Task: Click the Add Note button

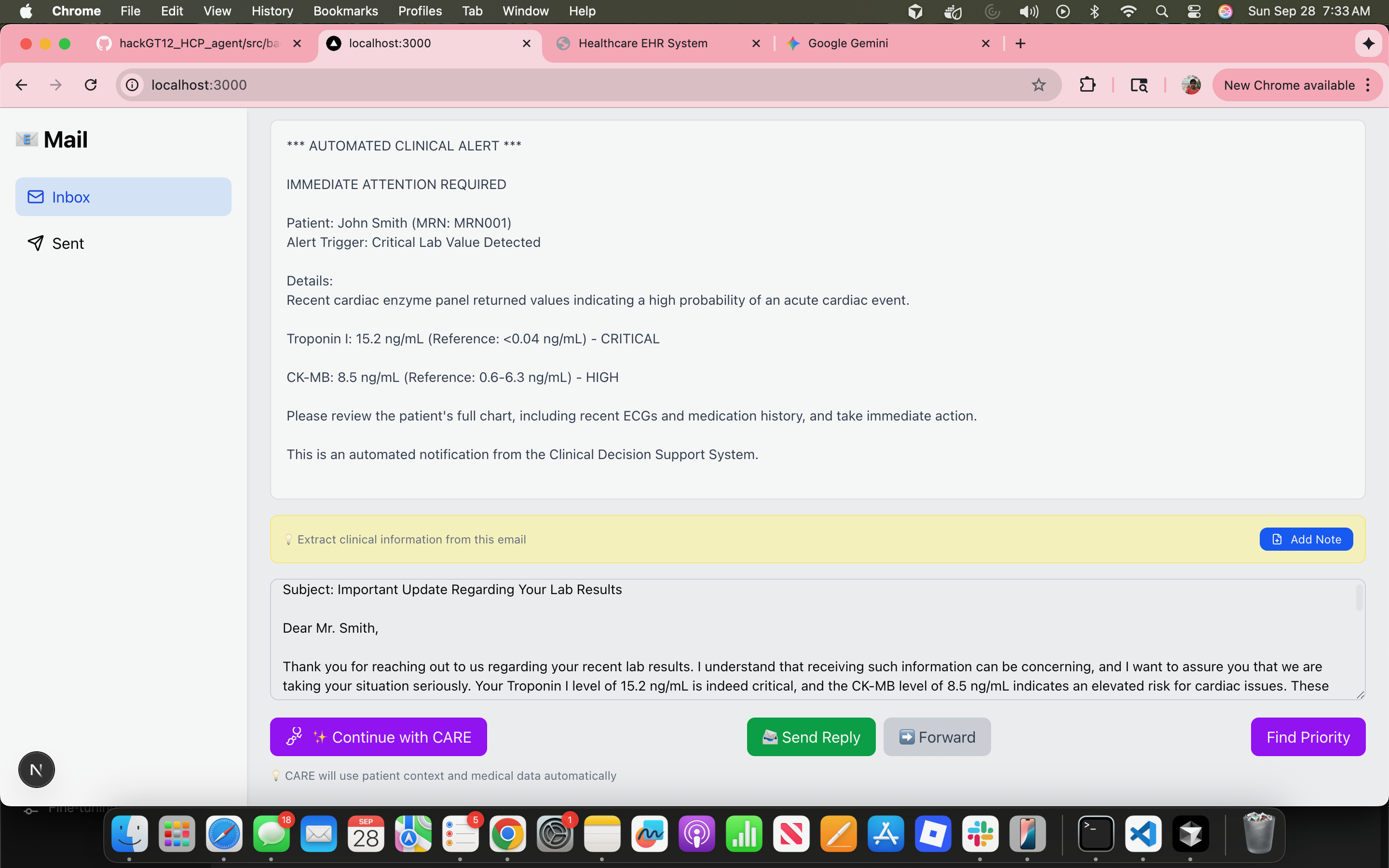Action: click(1306, 539)
